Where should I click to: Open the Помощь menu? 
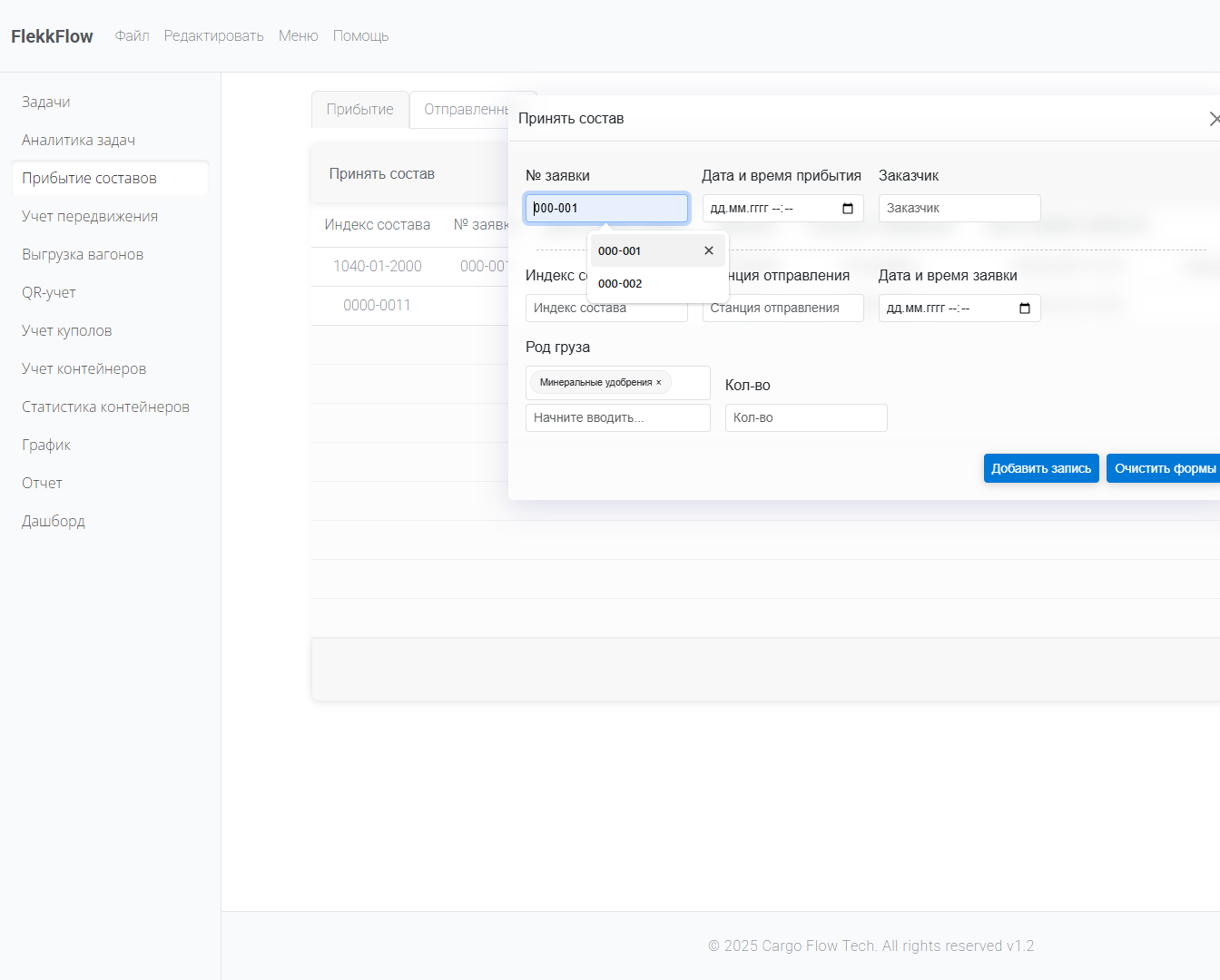(x=360, y=35)
